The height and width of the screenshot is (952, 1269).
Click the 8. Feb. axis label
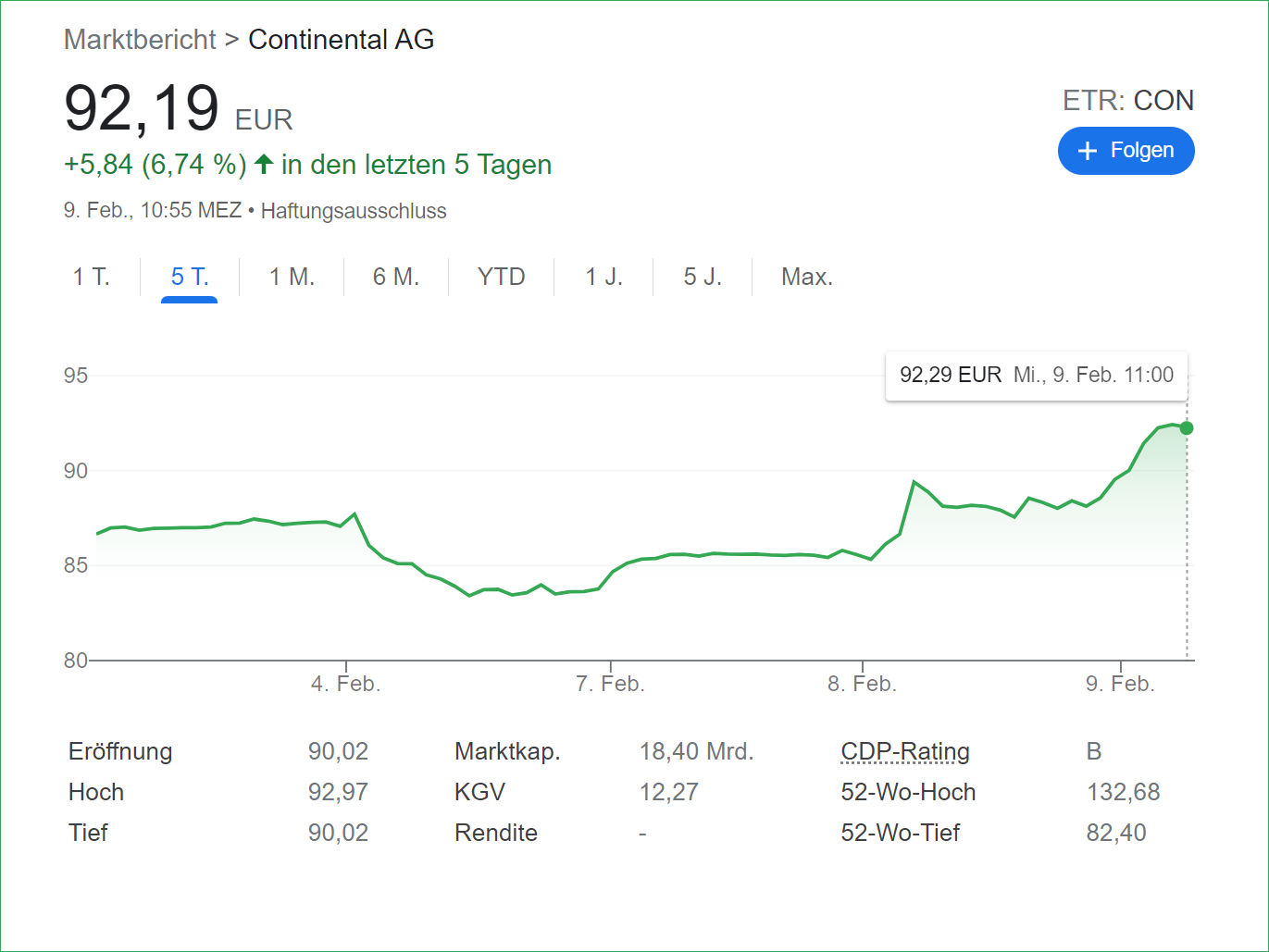(862, 684)
